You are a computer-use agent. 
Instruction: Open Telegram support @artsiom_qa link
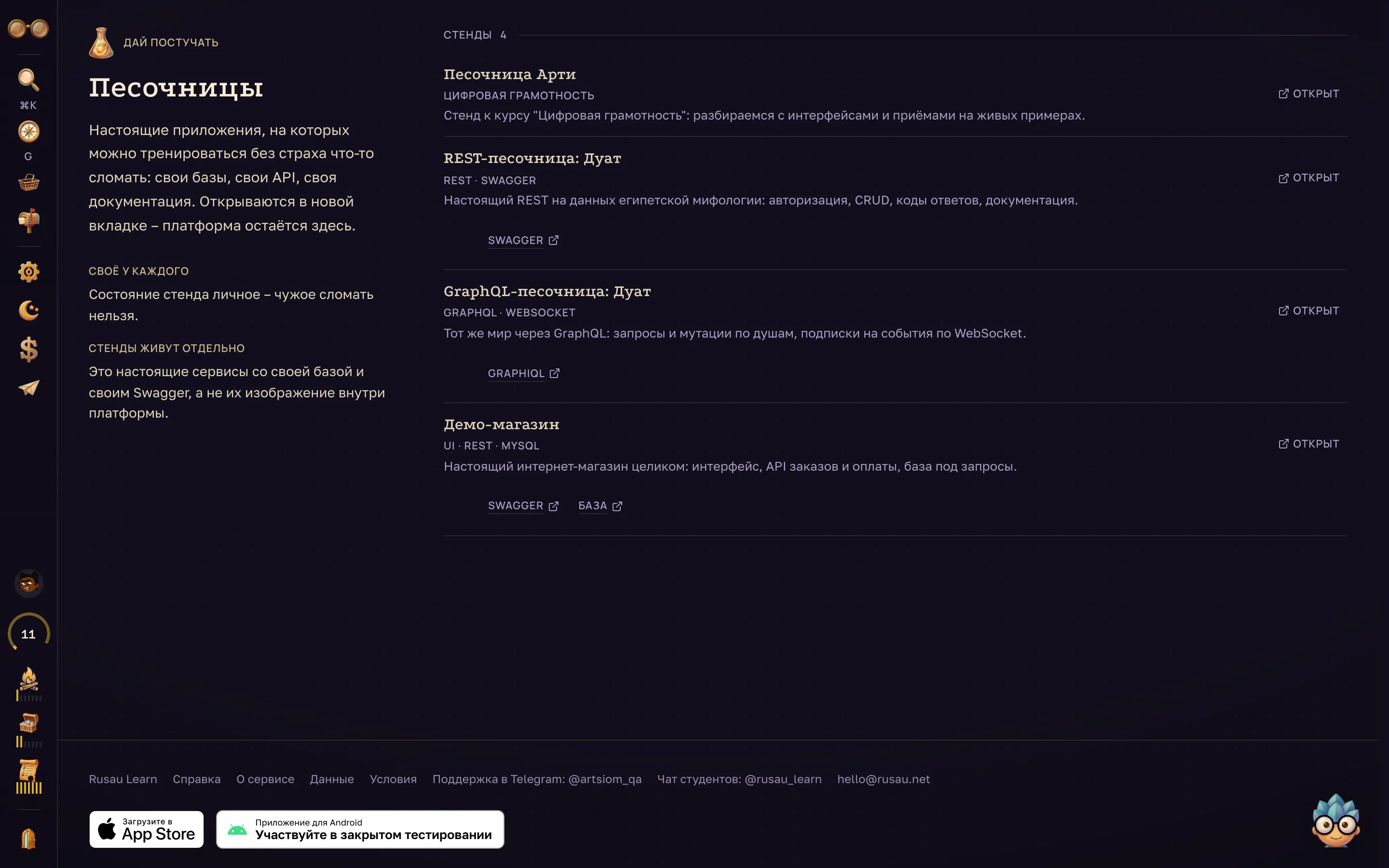537,779
